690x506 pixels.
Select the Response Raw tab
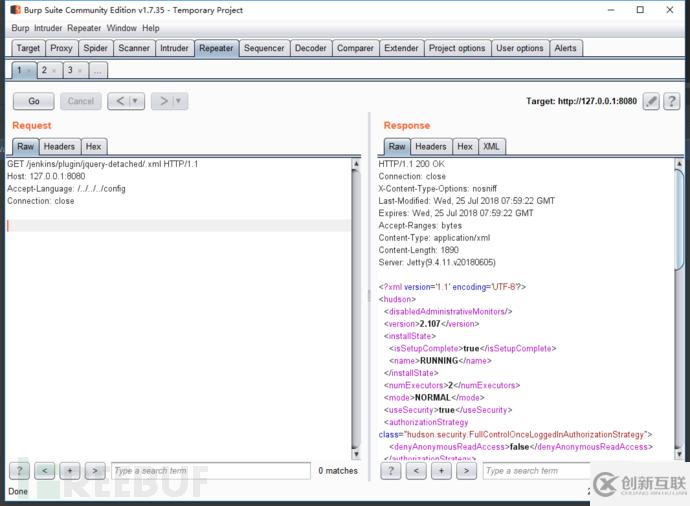point(397,147)
